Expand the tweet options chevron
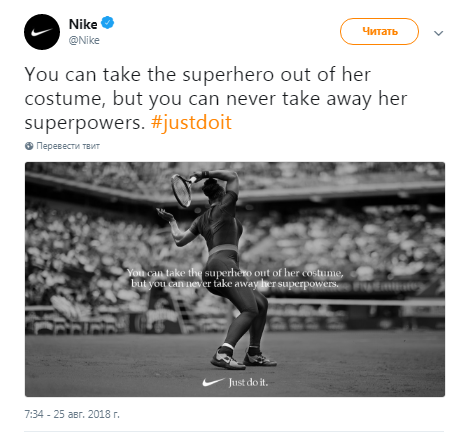Viewport: 470px width, 434px height. tap(438, 33)
